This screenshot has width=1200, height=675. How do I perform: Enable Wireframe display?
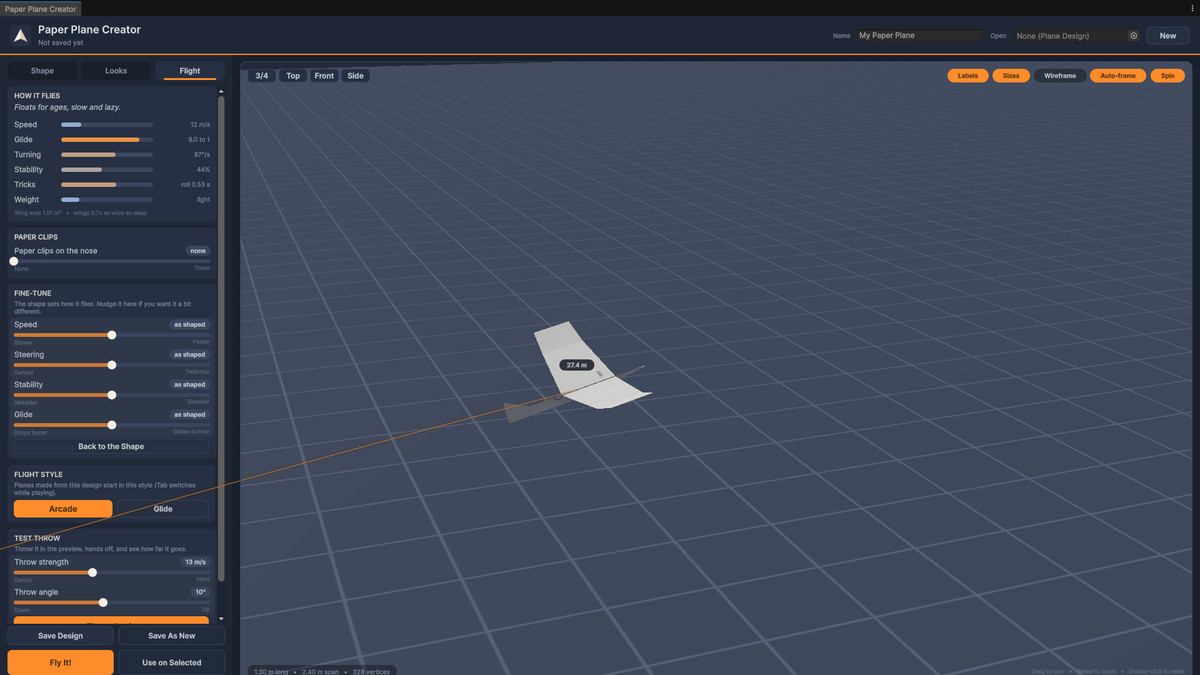point(1060,76)
